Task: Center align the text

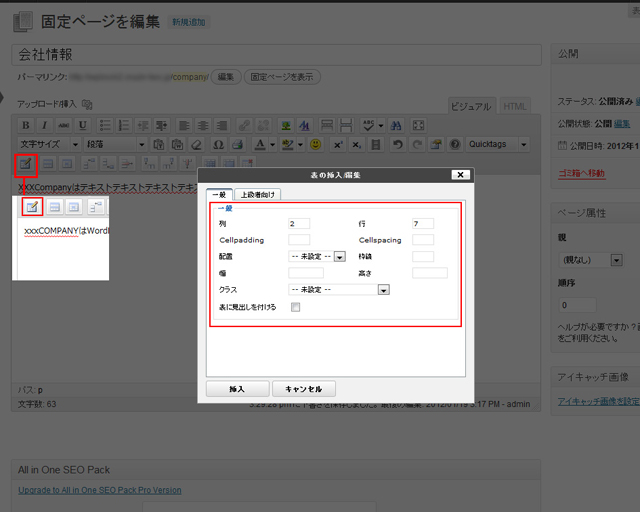Action: point(203,125)
